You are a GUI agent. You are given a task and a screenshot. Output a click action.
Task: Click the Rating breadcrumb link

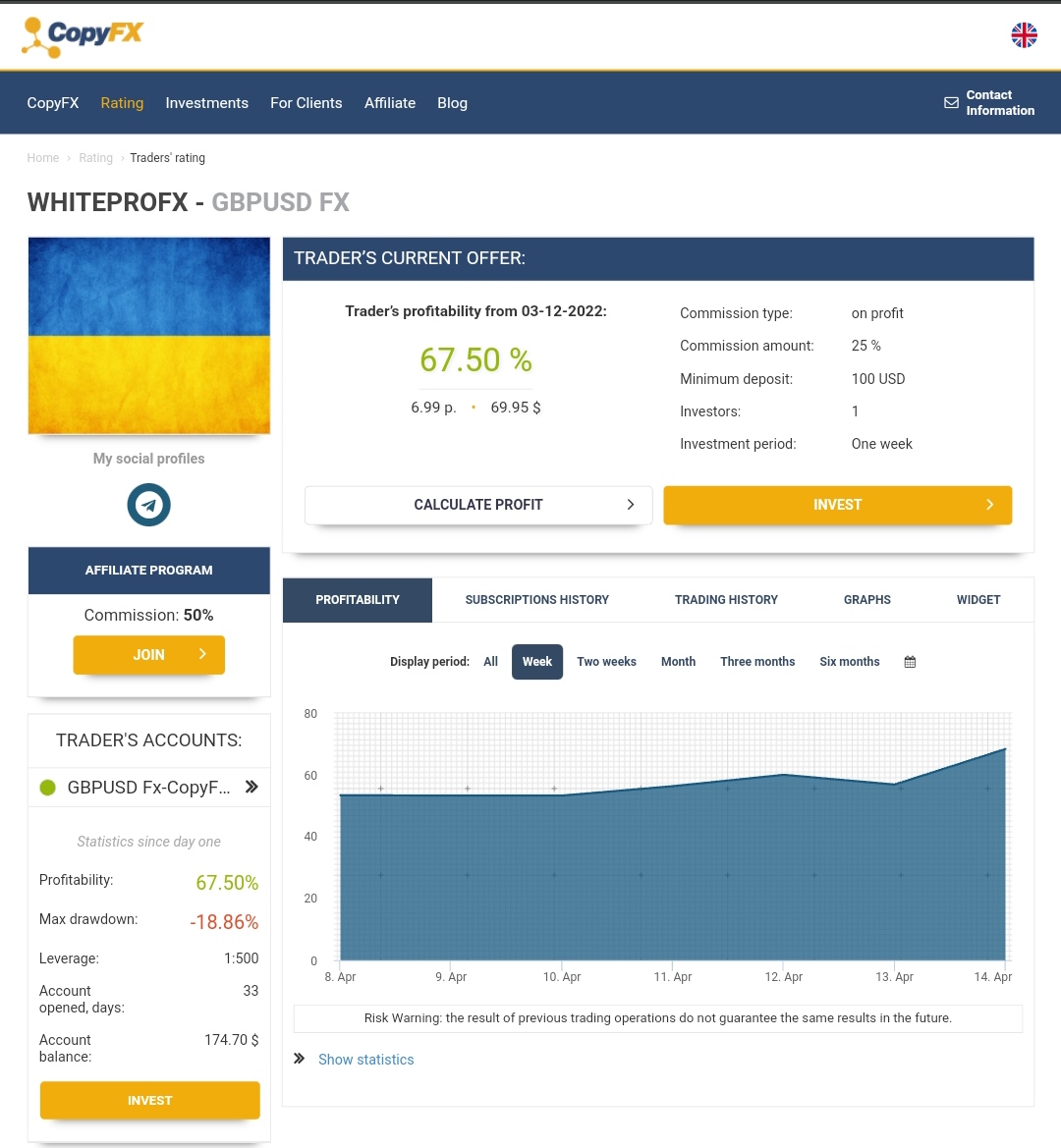point(96,158)
